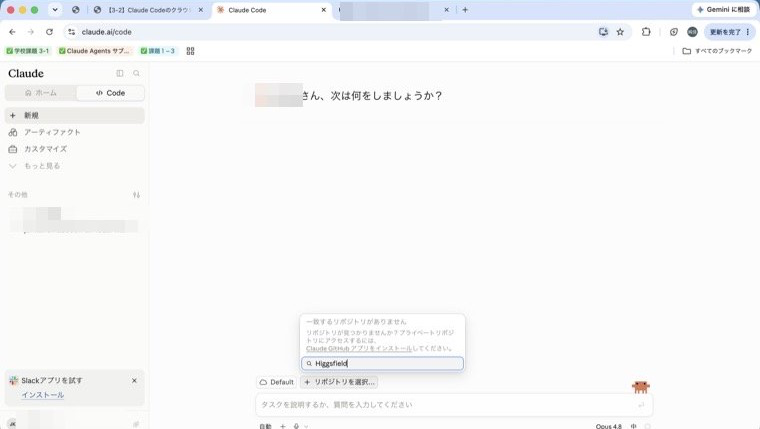Image resolution: width=760 pixels, height=429 pixels.
Task: Click the Claude pixel mascot icon
Action: coord(640,386)
